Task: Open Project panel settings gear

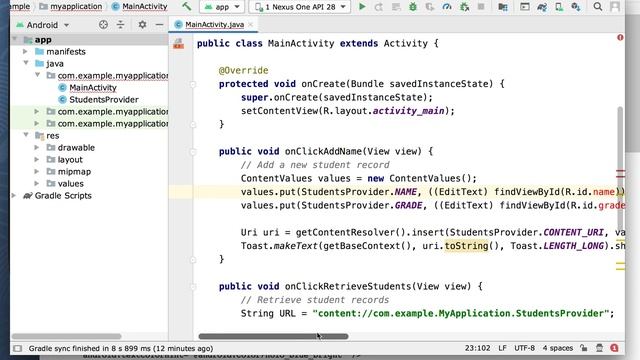Action: click(x=142, y=24)
